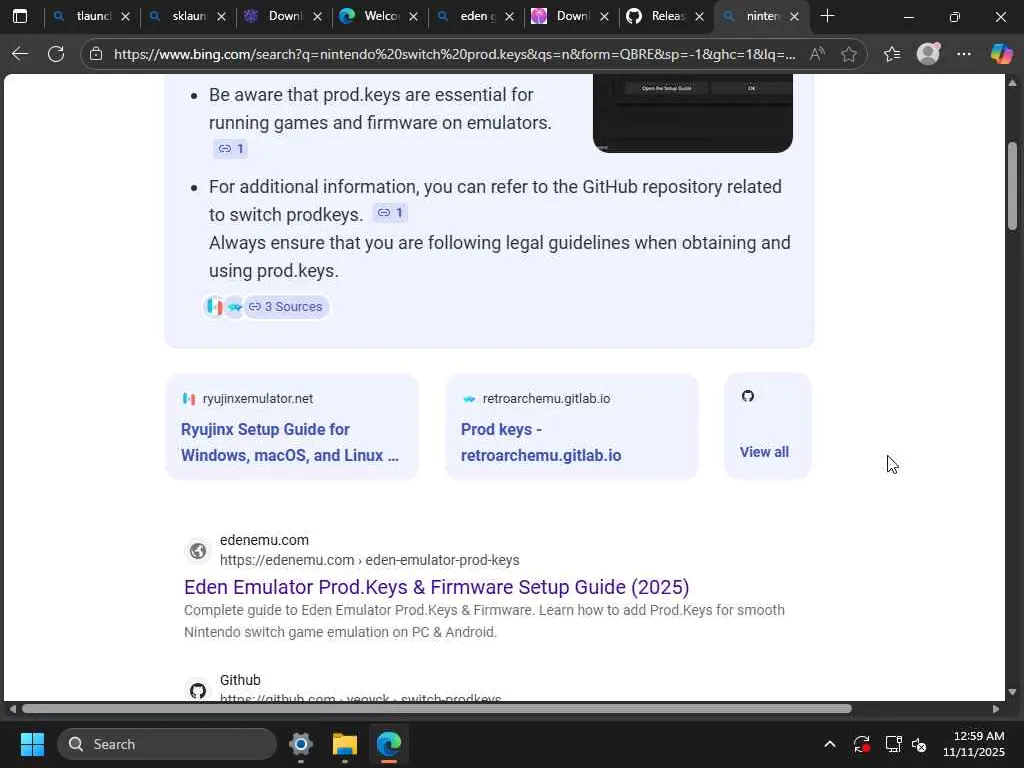Close the GitHub 'Releas' tab
This screenshot has height=768, width=1024.
click(x=699, y=16)
